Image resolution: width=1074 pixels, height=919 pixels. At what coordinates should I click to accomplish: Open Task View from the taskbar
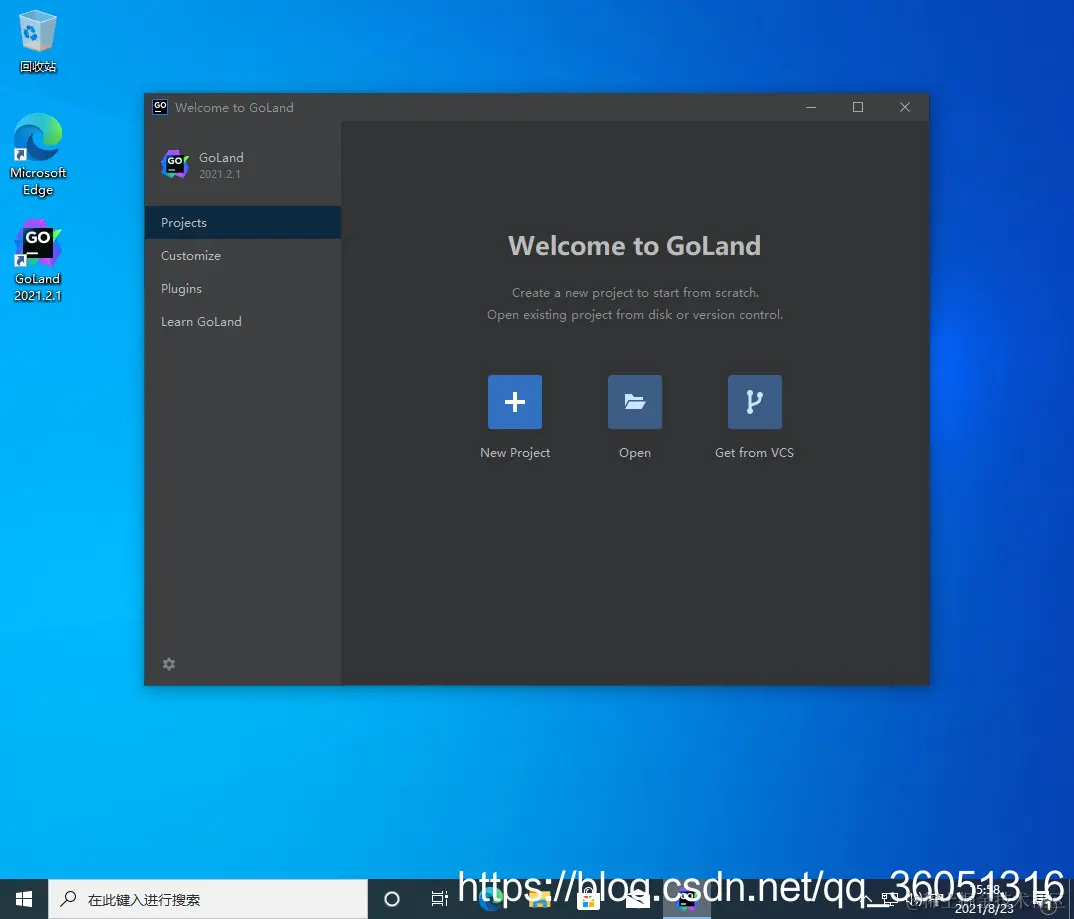(x=439, y=899)
